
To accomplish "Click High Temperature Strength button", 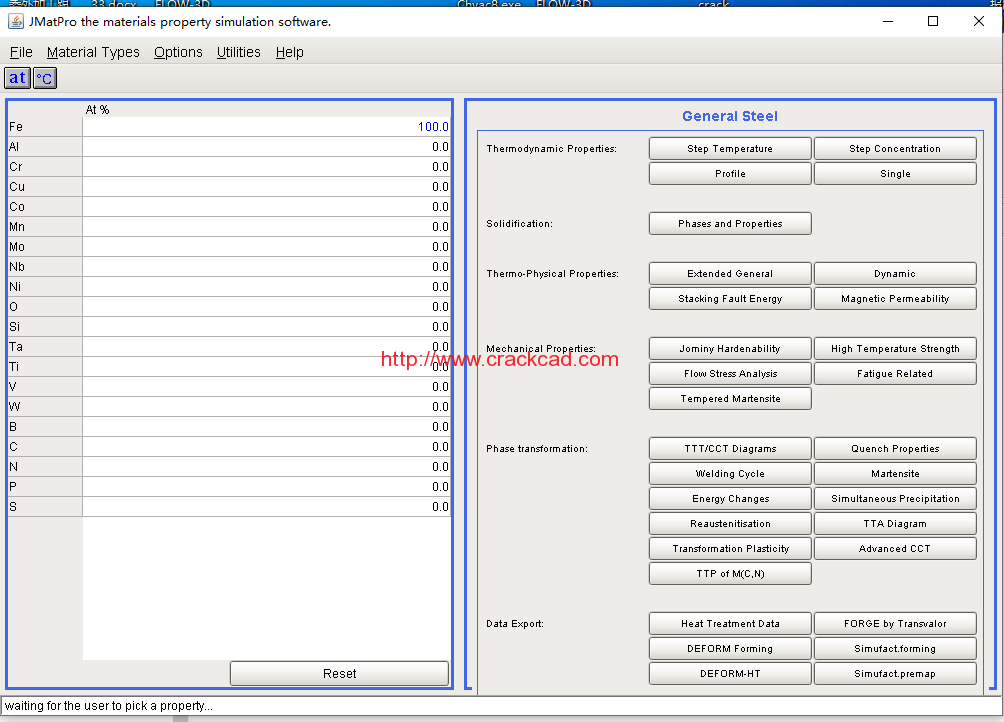I will point(895,348).
